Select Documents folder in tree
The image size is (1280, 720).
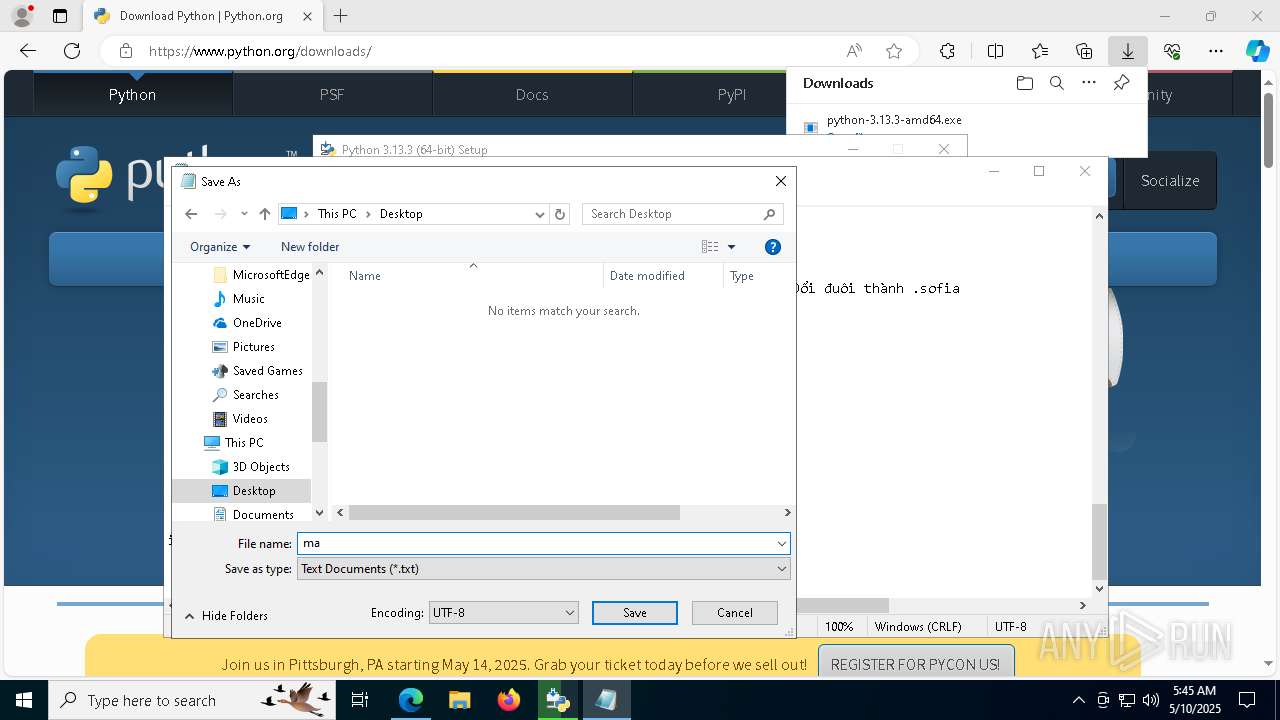coord(263,514)
